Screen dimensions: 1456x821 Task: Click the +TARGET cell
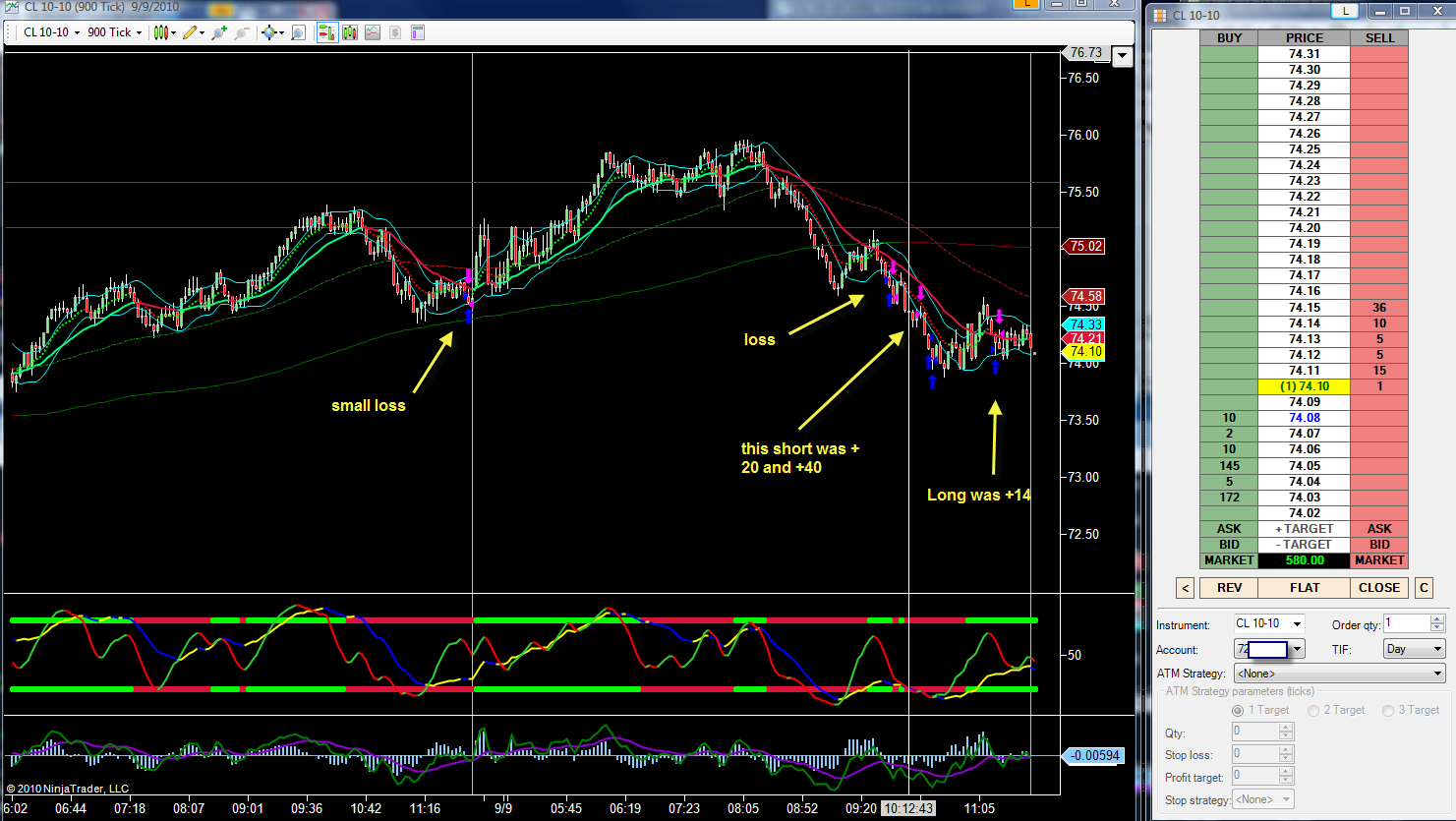(1305, 529)
